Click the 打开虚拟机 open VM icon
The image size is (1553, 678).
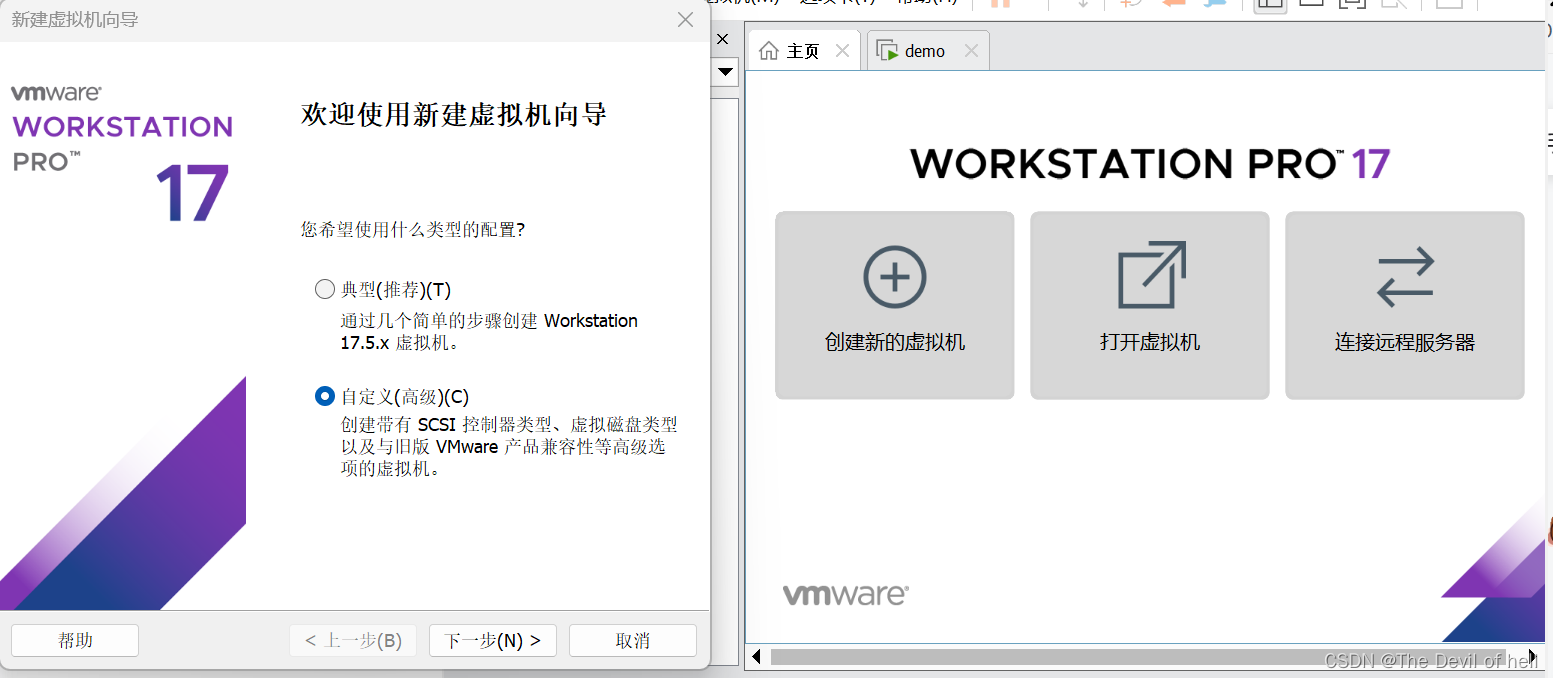1151,275
